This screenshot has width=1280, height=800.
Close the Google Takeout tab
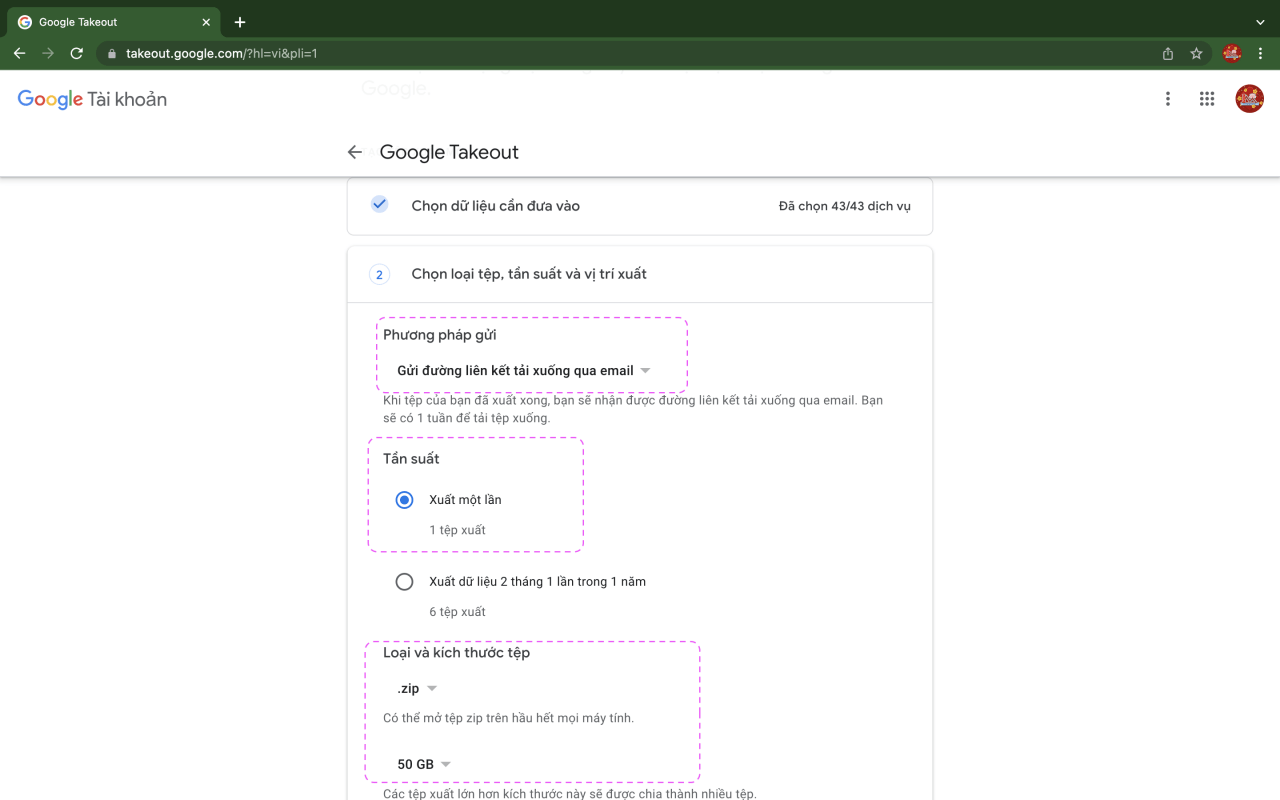pyautogui.click(x=206, y=22)
